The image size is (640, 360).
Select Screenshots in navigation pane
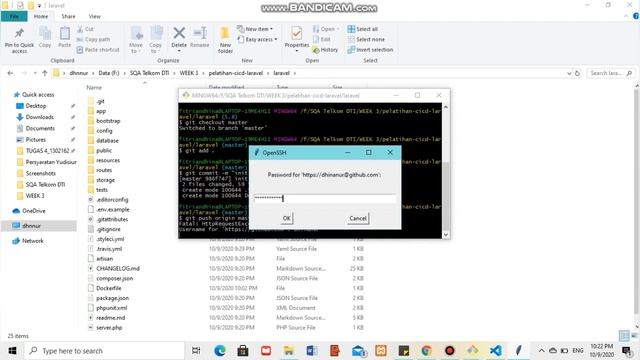[x=40, y=173]
